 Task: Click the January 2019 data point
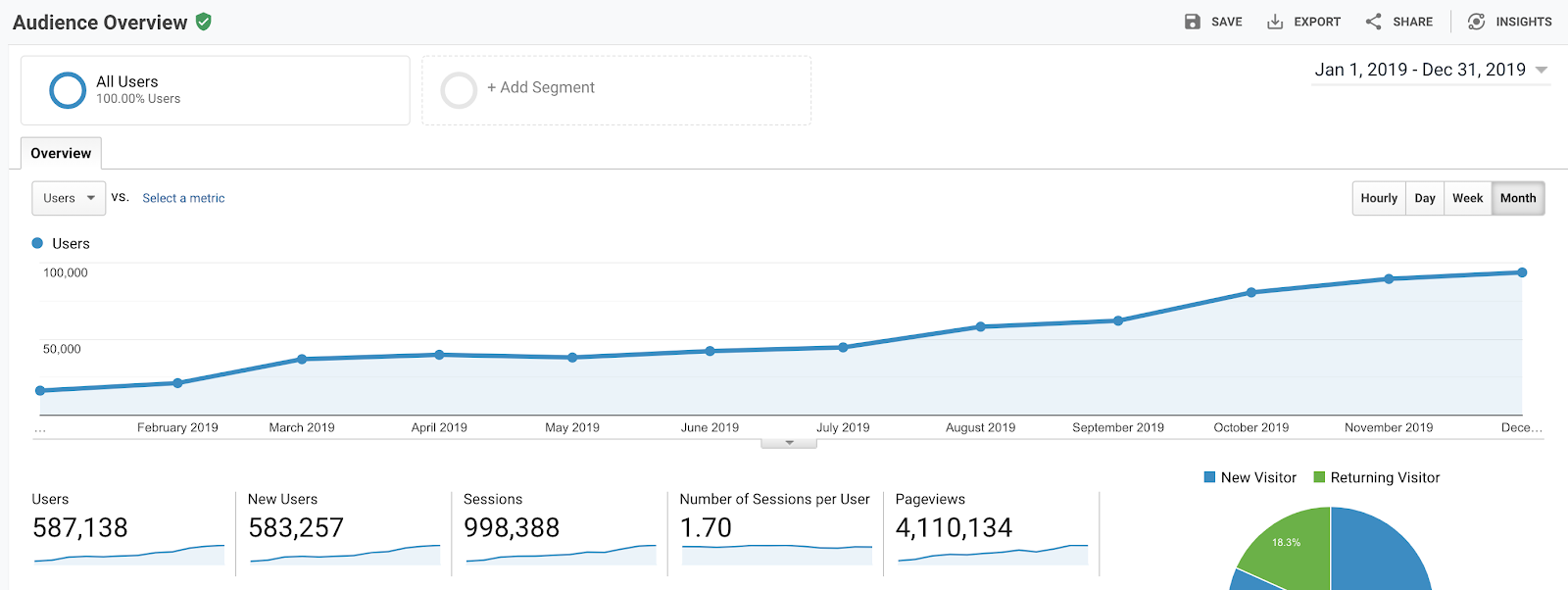tap(40, 390)
